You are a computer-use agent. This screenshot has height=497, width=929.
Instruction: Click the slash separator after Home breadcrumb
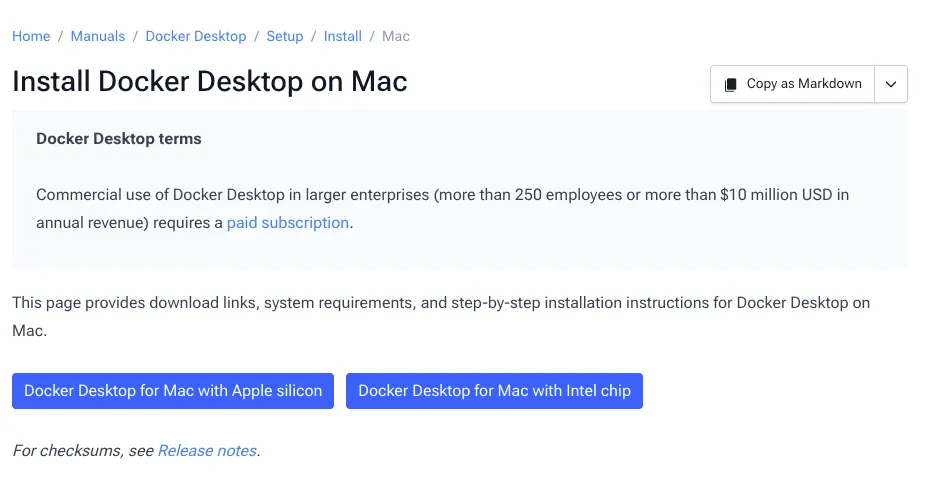61,36
